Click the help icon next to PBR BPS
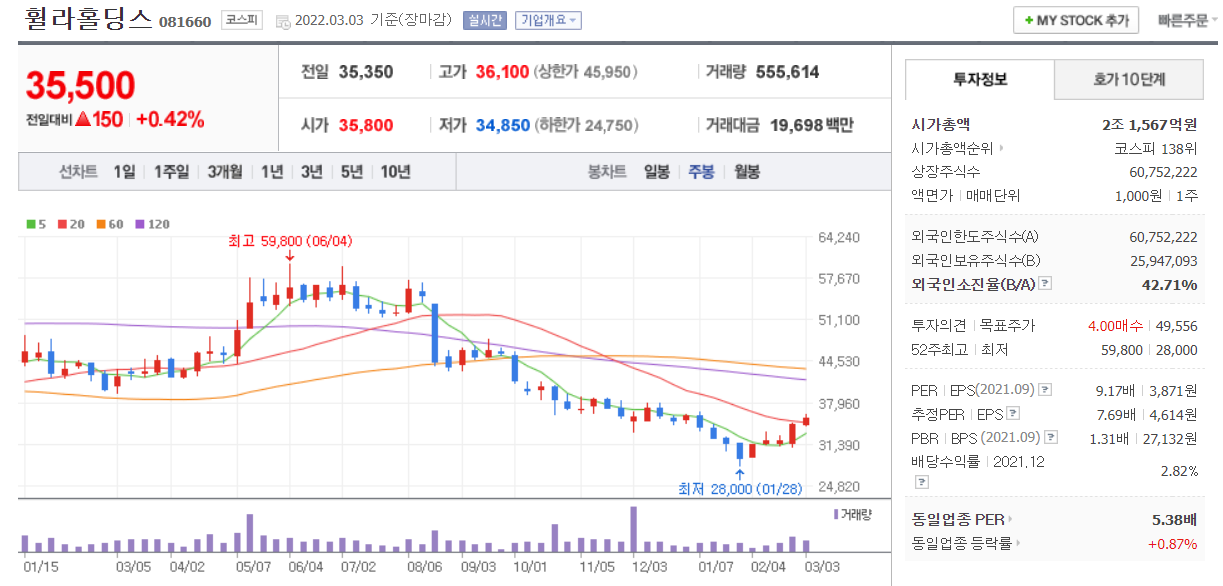 (1049, 437)
